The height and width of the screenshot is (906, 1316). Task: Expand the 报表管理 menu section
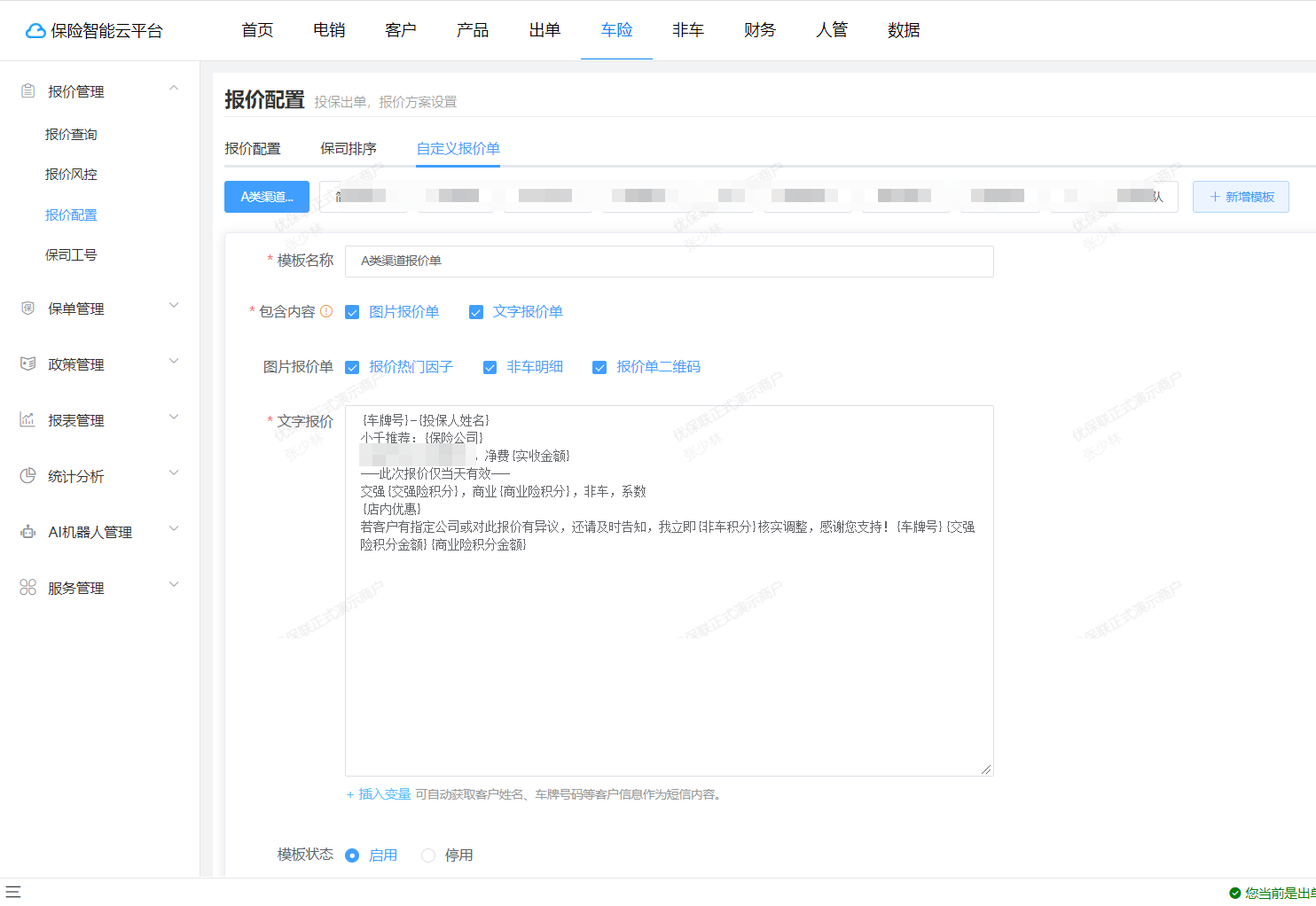tap(174, 417)
